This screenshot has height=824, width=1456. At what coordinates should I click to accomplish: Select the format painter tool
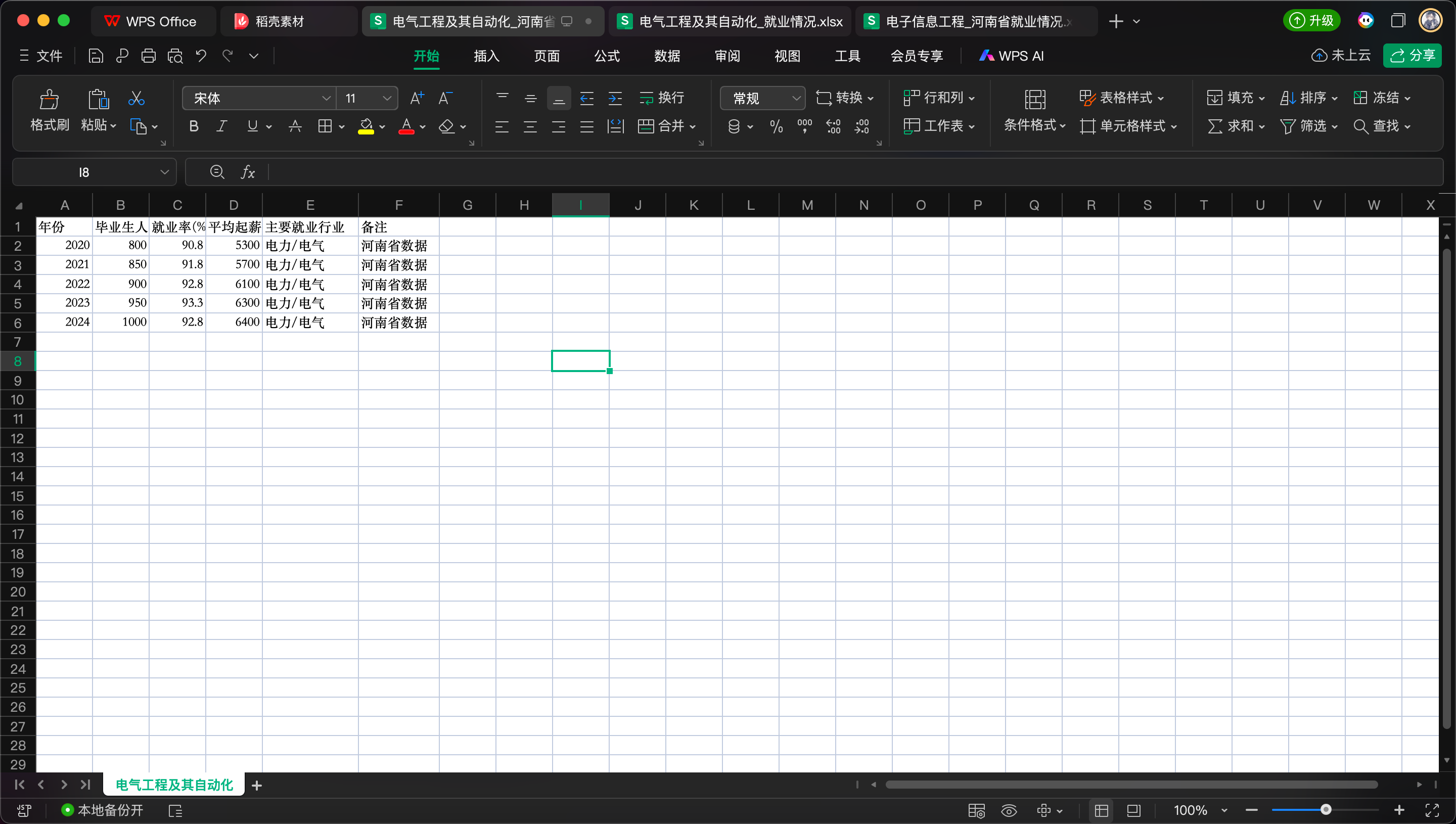click(x=49, y=111)
